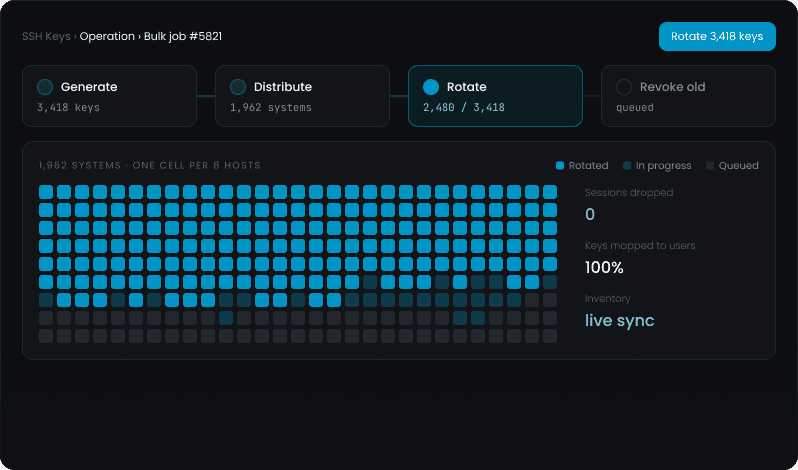
Task: Click the Rotated legend label
Action: tap(588, 166)
